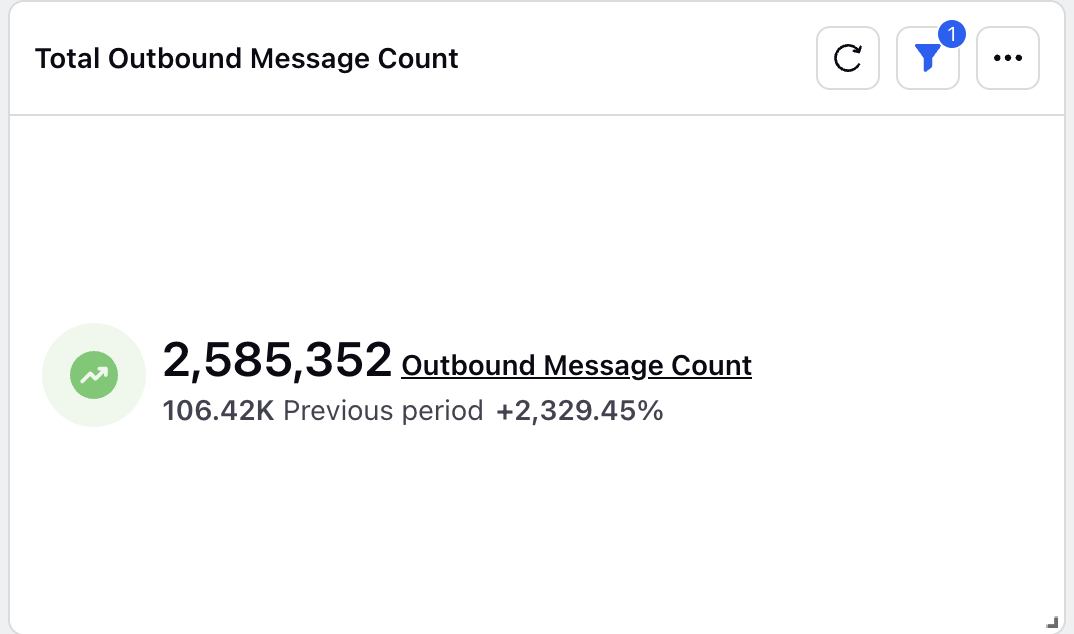Click the blue filter count badge showing 1

click(951, 34)
